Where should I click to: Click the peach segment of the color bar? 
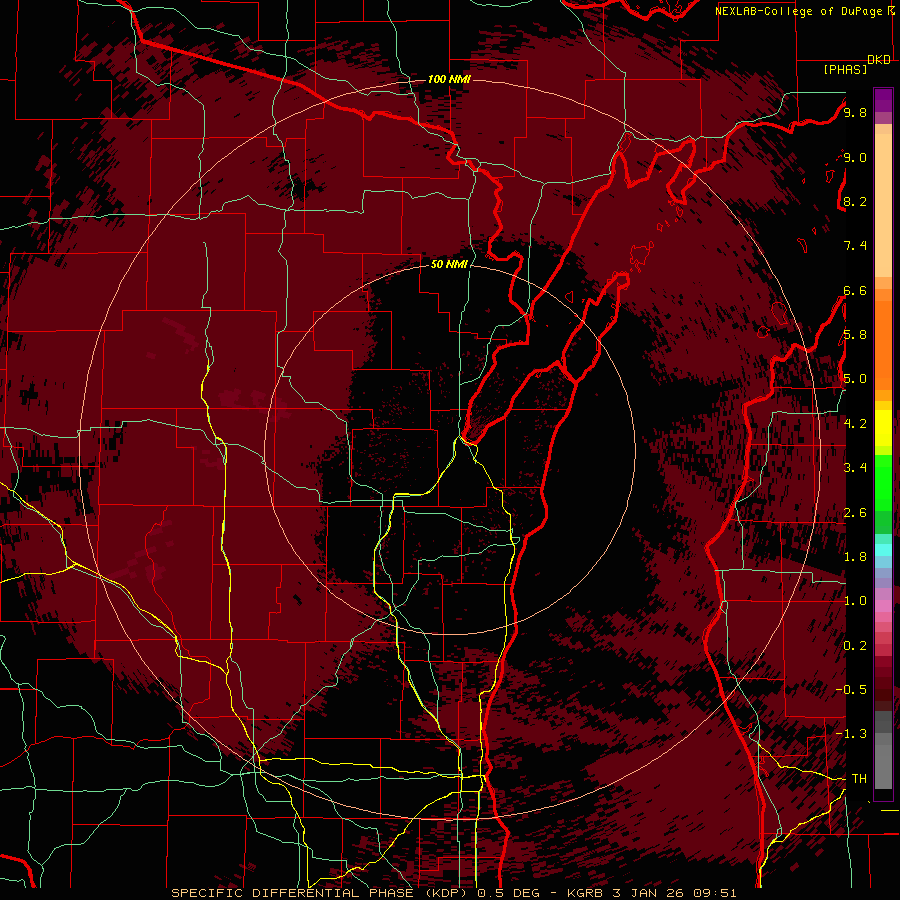pyautogui.click(x=883, y=207)
